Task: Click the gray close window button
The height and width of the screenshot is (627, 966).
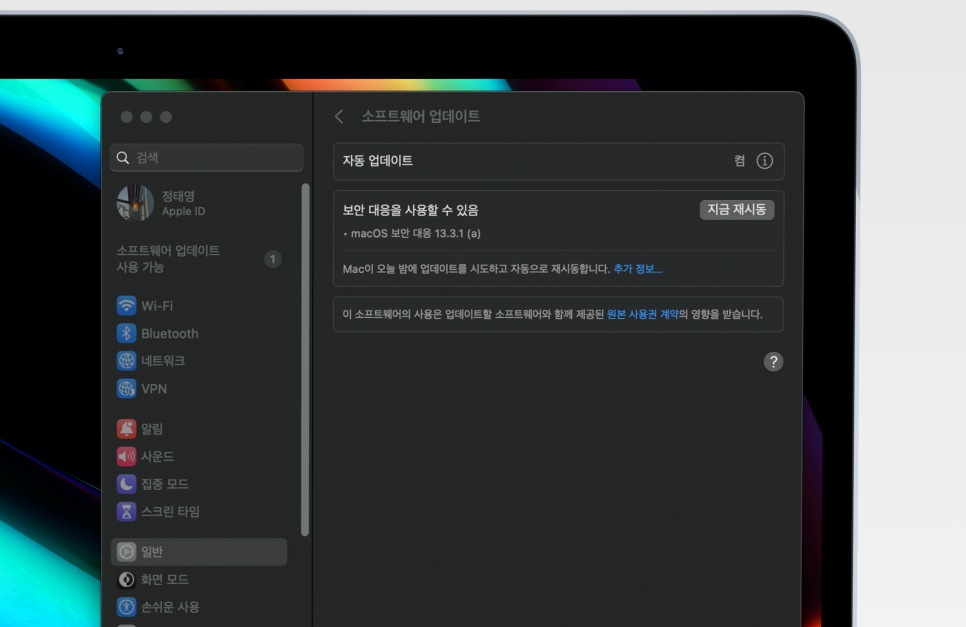Action: point(126,117)
